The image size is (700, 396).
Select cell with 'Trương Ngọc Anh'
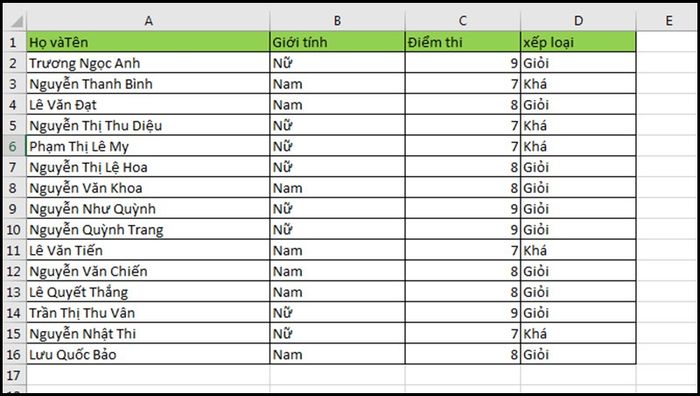148,63
